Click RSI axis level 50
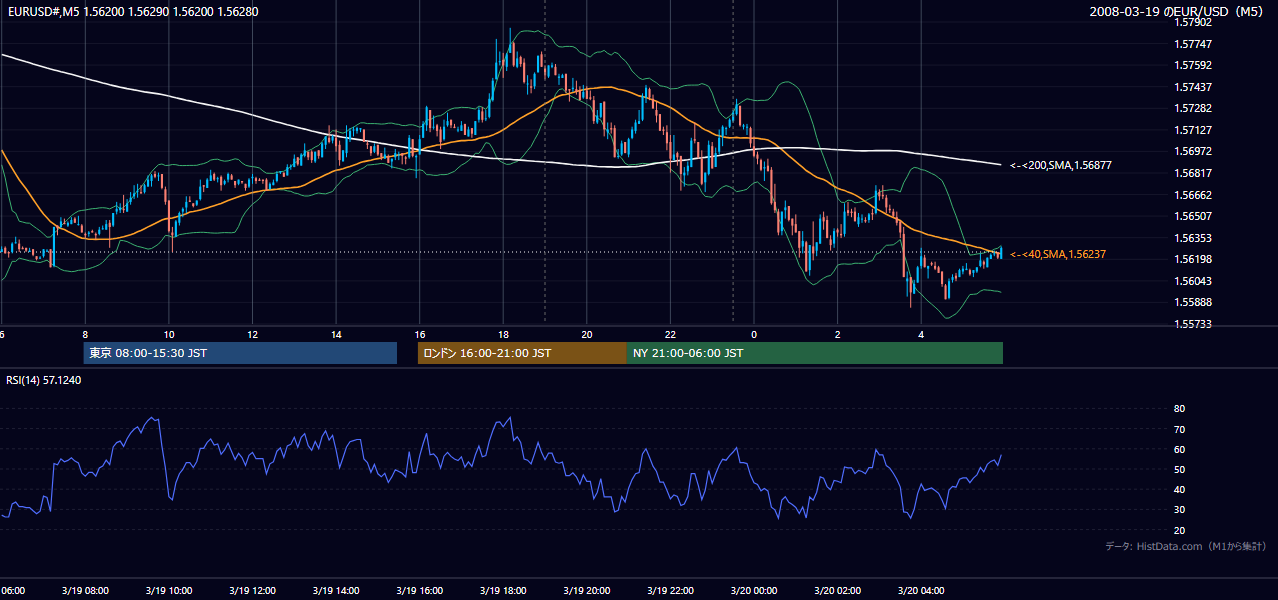The image size is (1278, 600). tap(1179, 470)
